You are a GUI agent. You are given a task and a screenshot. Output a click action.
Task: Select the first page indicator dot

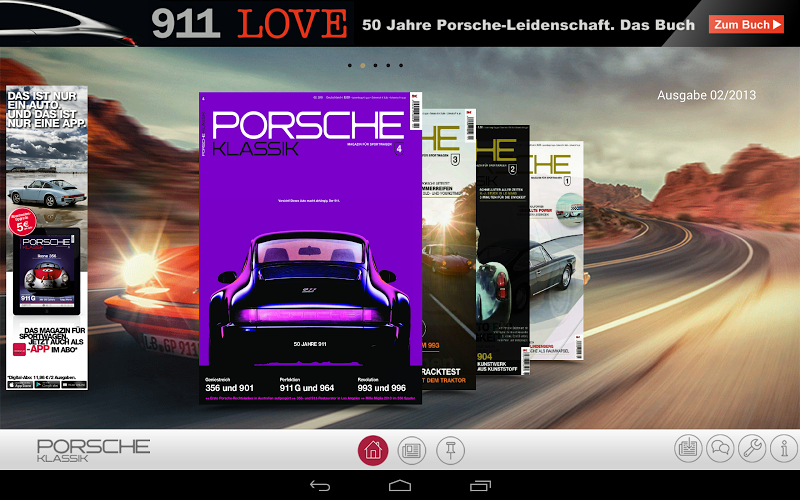349,65
